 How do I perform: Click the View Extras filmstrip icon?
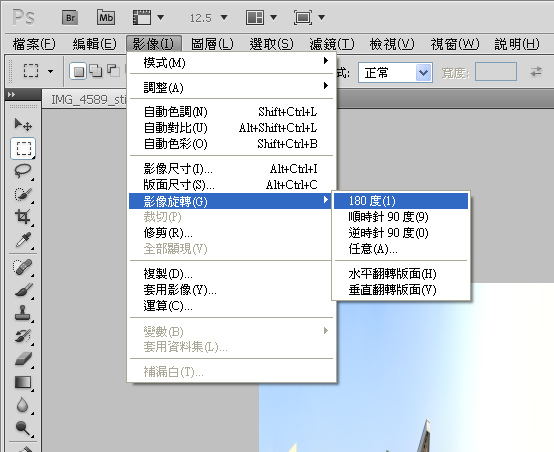[142, 17]
